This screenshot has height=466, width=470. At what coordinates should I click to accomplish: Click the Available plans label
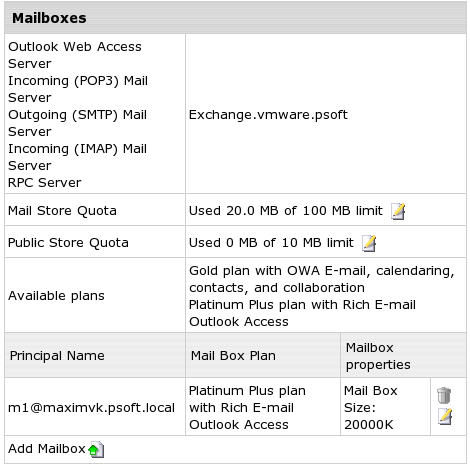coord(56,296)
